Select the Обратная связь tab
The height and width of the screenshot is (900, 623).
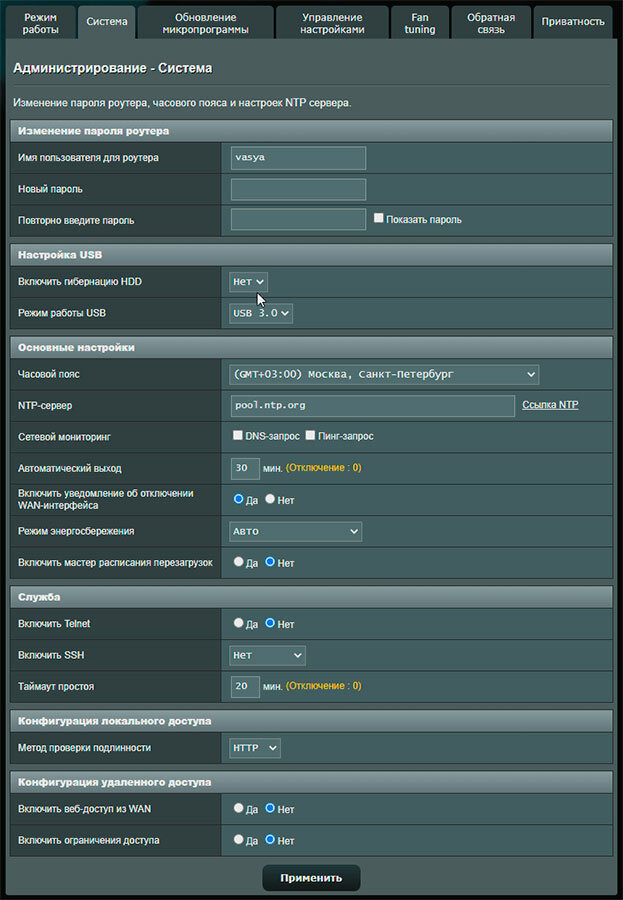click(491, 23)
